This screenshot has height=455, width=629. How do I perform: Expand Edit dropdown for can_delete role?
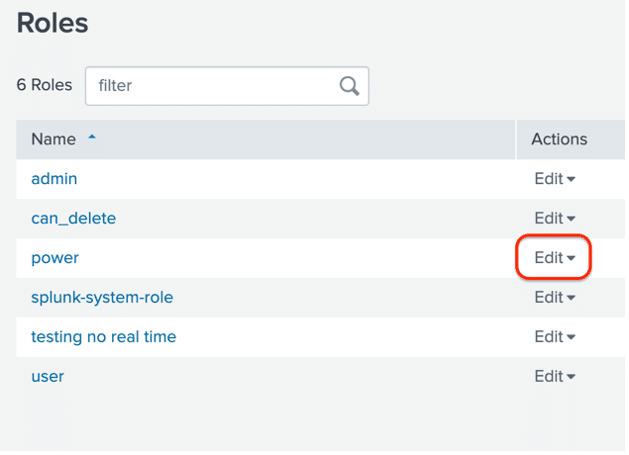point(555,218)
